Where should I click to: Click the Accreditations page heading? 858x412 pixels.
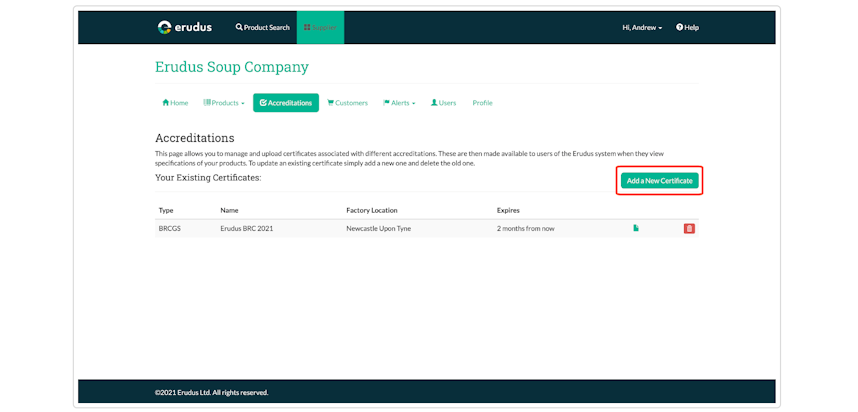tap(195, 138)
